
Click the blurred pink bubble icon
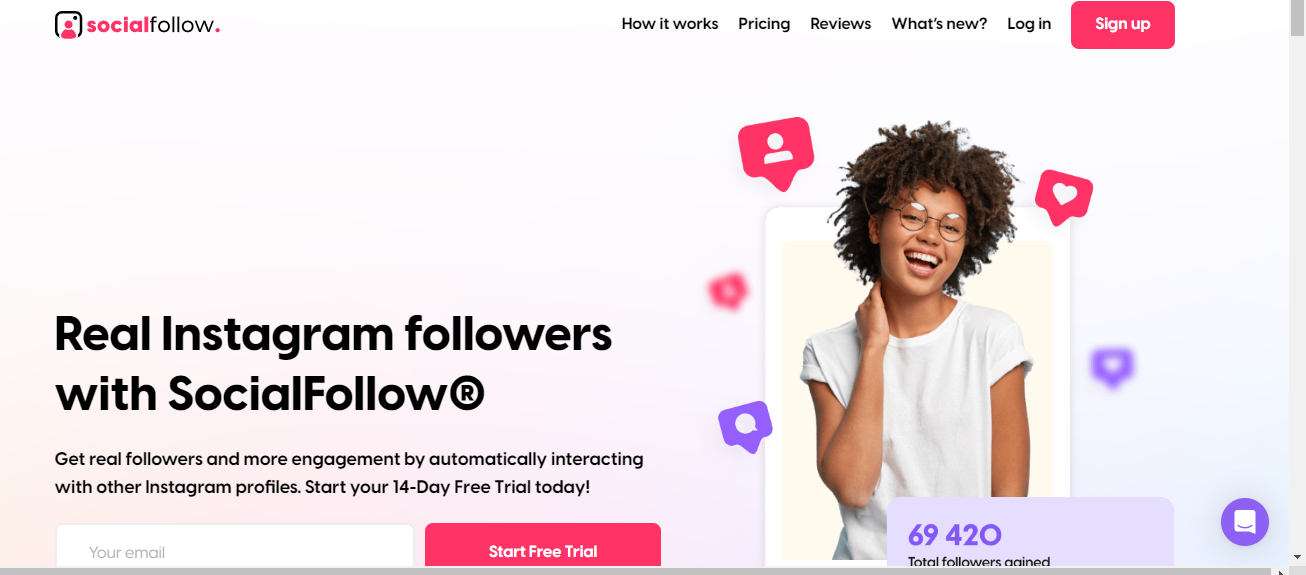click(x=729, y=290)
